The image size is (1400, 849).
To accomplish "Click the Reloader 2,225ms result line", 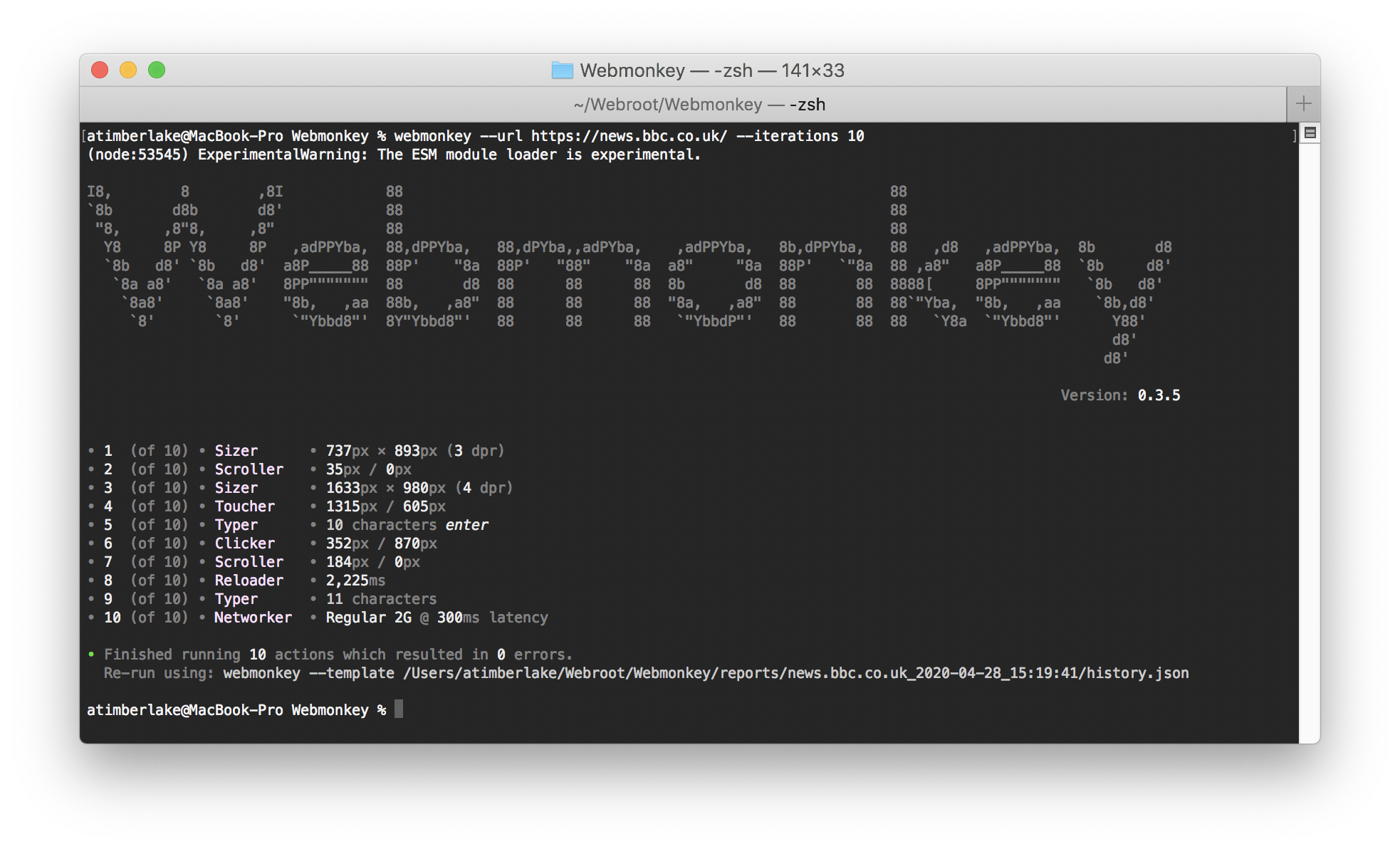I will (355, 580).
